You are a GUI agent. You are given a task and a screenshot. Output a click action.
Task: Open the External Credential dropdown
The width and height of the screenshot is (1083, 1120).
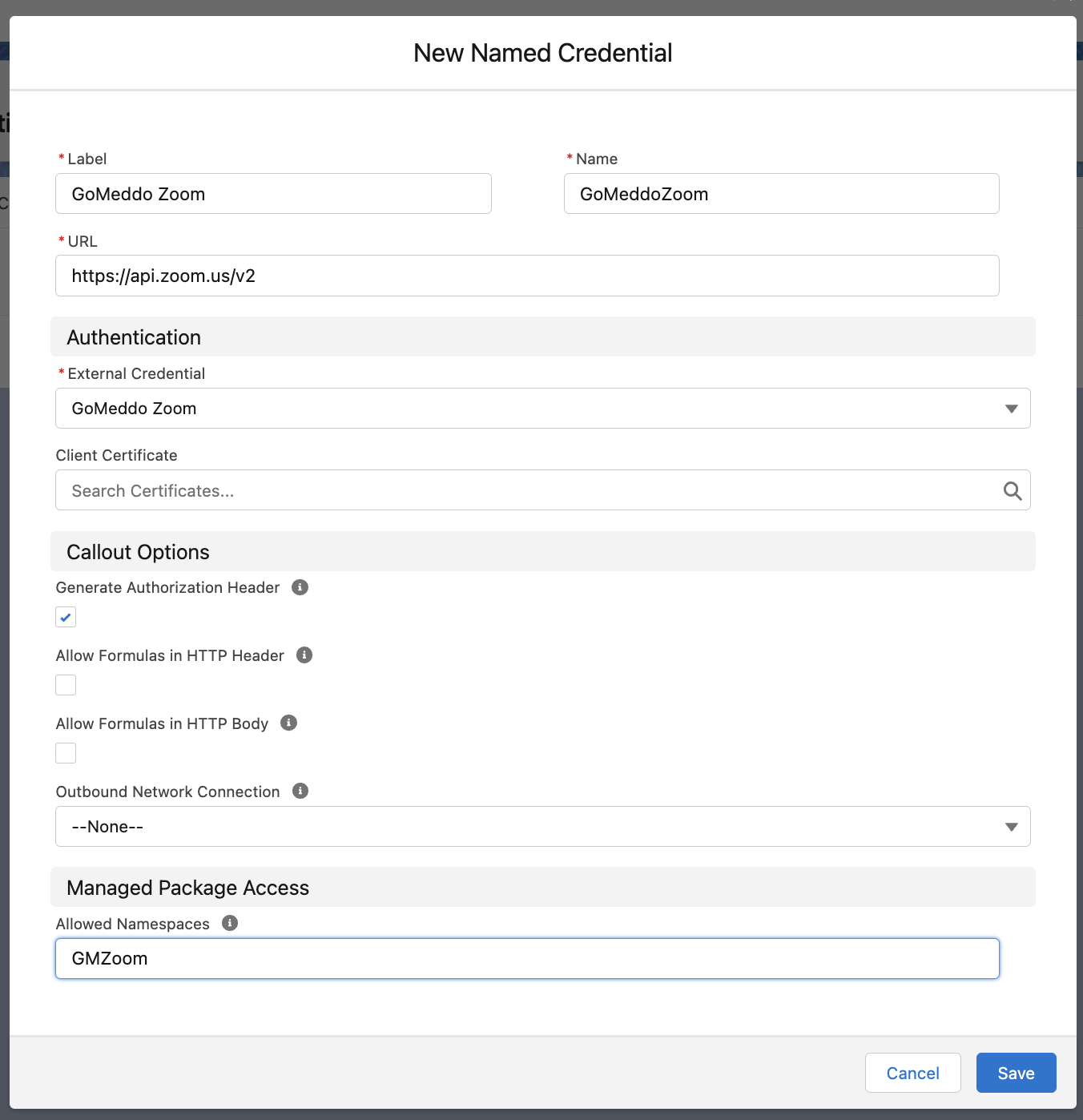pos(542,409)
